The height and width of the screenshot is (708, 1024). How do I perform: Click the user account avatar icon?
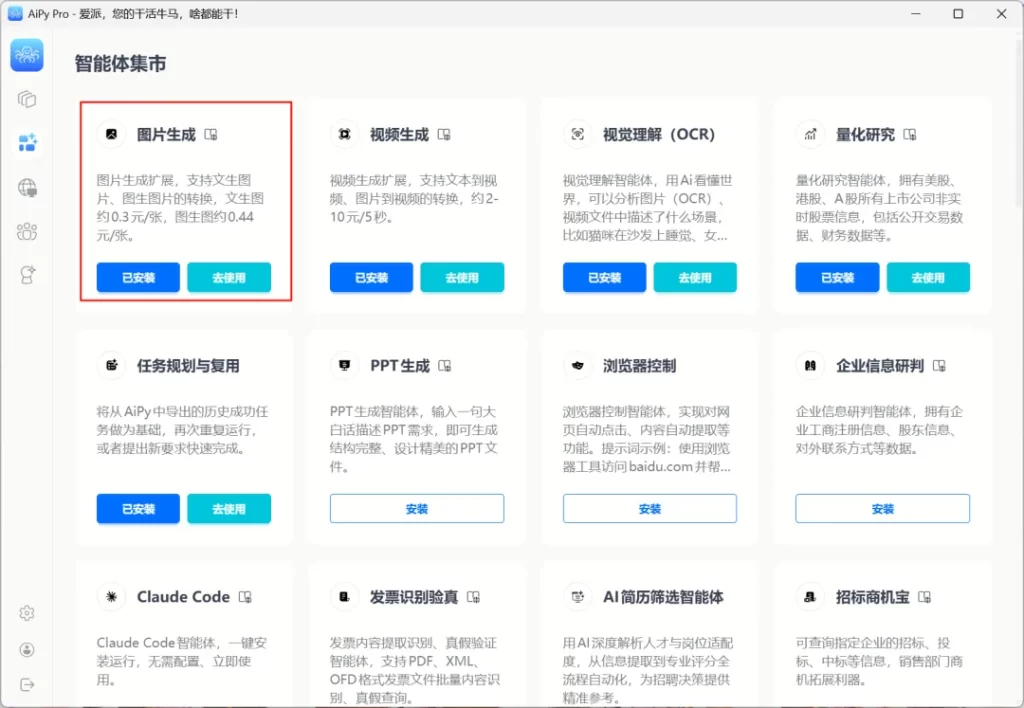click(x=27, y=649)
